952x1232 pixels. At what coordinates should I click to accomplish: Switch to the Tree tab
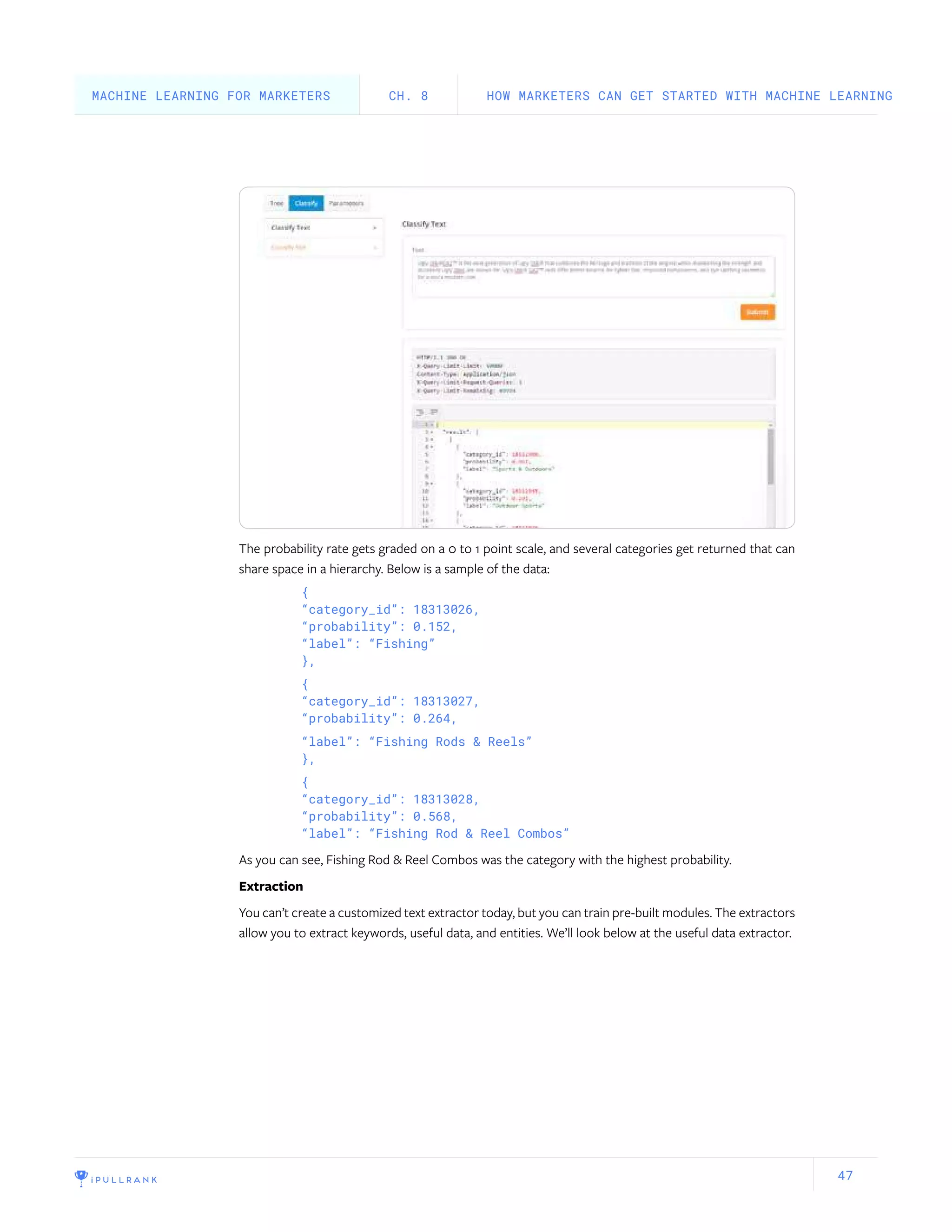pos(277,203)
